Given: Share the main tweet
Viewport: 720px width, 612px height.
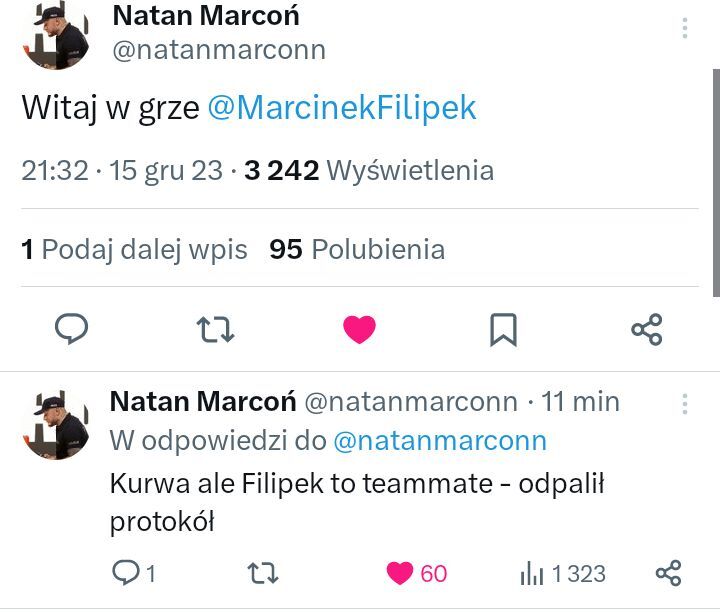Looking at the screenshot, I should pos(647,329).
